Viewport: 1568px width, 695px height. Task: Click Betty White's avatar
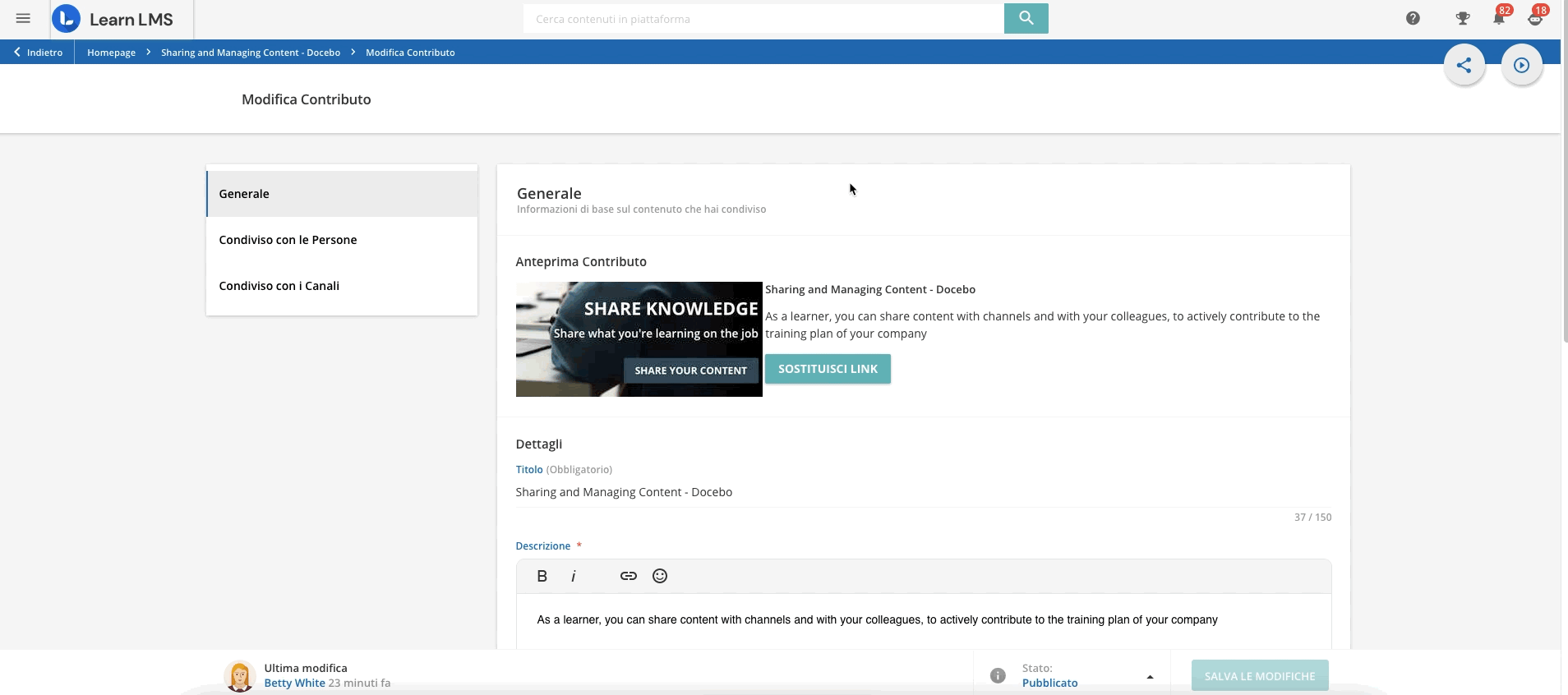pyautogui.click(x=240, y=676)
